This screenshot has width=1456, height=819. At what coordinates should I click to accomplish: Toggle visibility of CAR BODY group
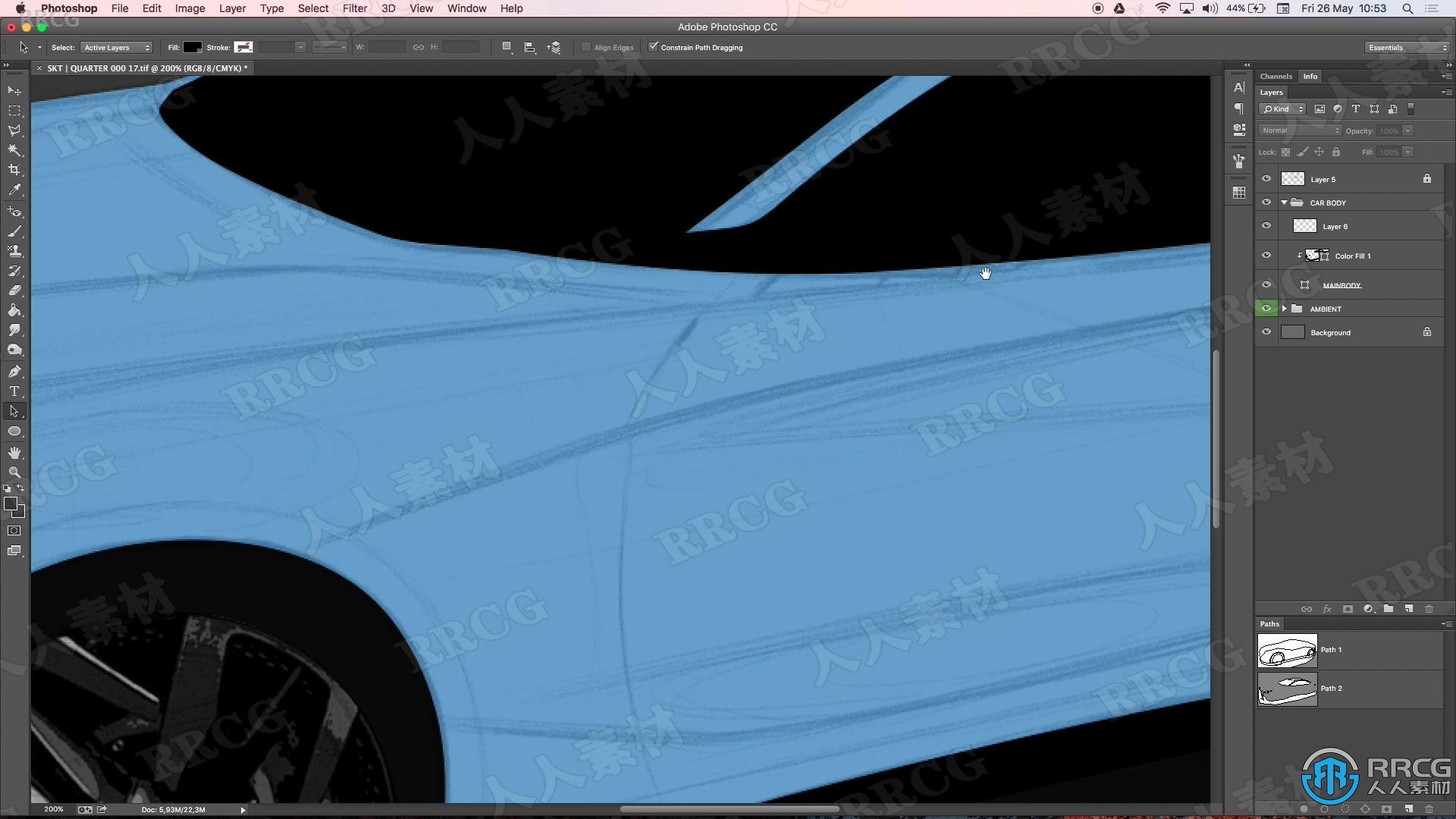click(1266, 202)
